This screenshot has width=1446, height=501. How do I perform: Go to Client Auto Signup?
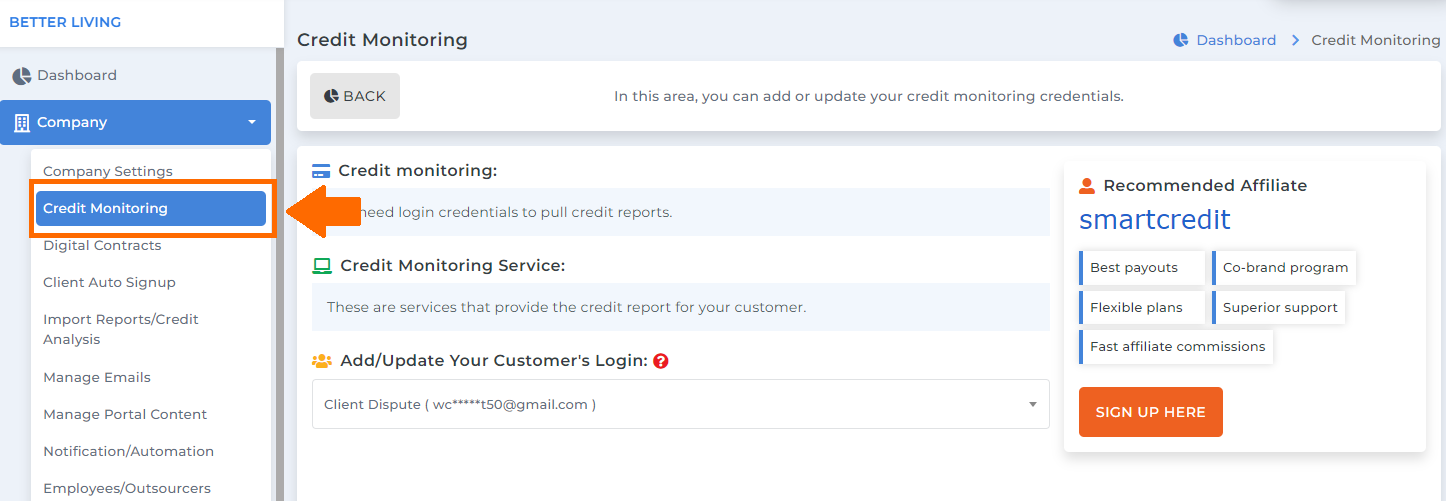(109, 282)
